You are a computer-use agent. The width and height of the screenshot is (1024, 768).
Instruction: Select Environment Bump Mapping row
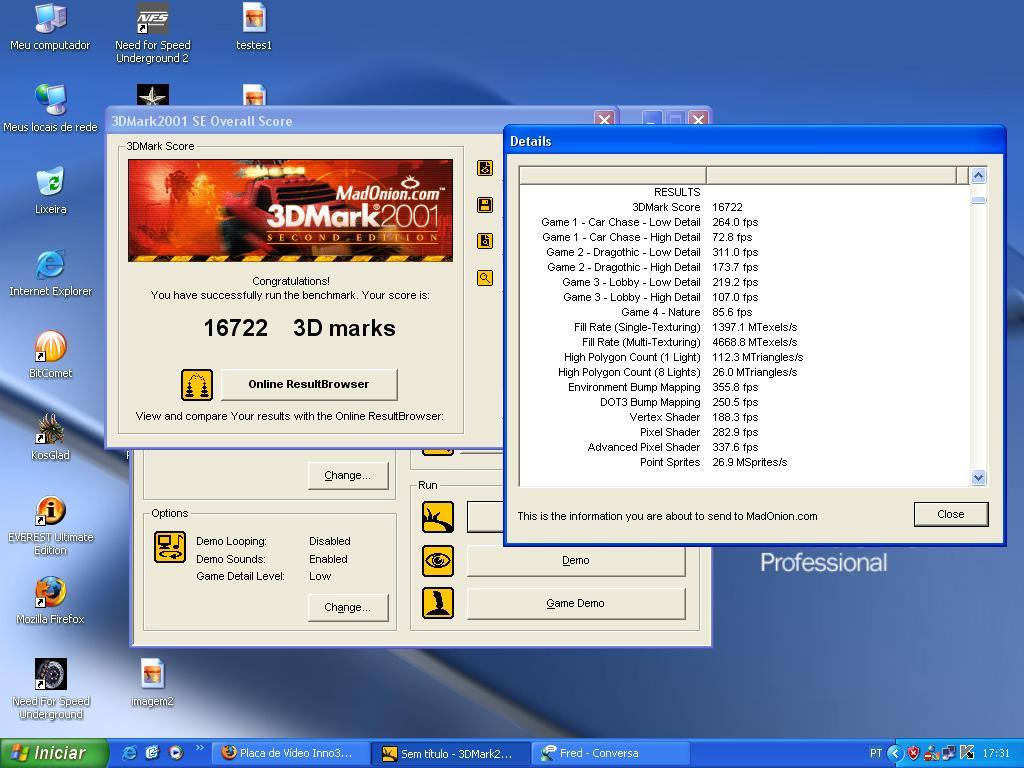pos(744,387)
